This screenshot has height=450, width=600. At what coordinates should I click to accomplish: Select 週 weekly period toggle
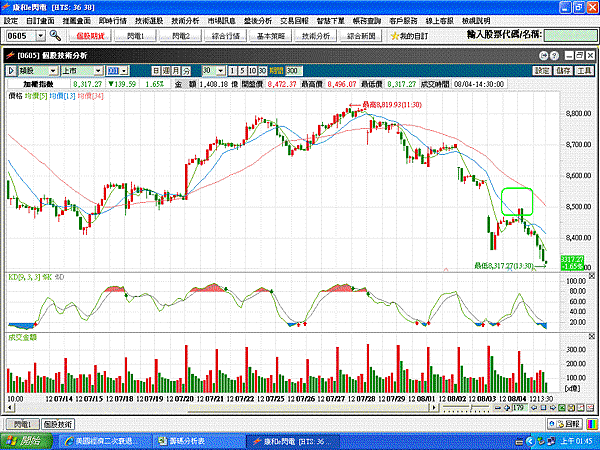click(x=166, y=71)
